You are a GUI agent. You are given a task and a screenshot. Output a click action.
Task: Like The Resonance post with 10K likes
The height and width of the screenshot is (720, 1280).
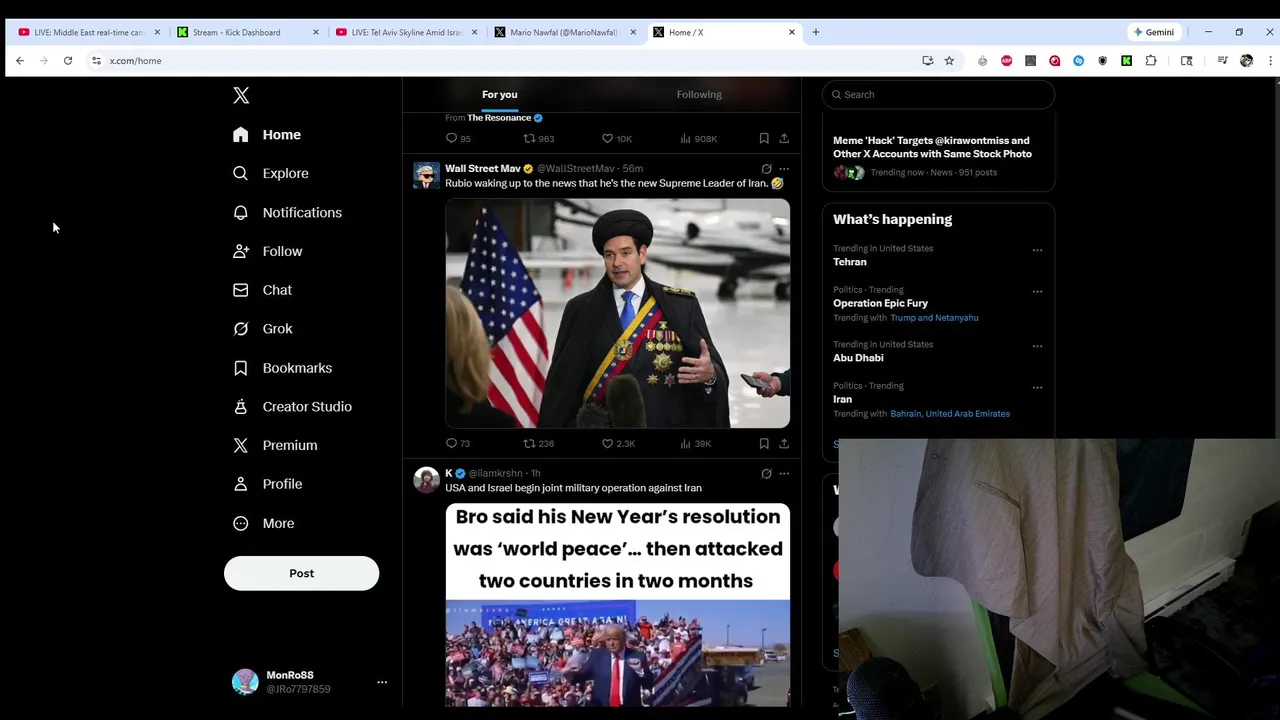point(617,138)
